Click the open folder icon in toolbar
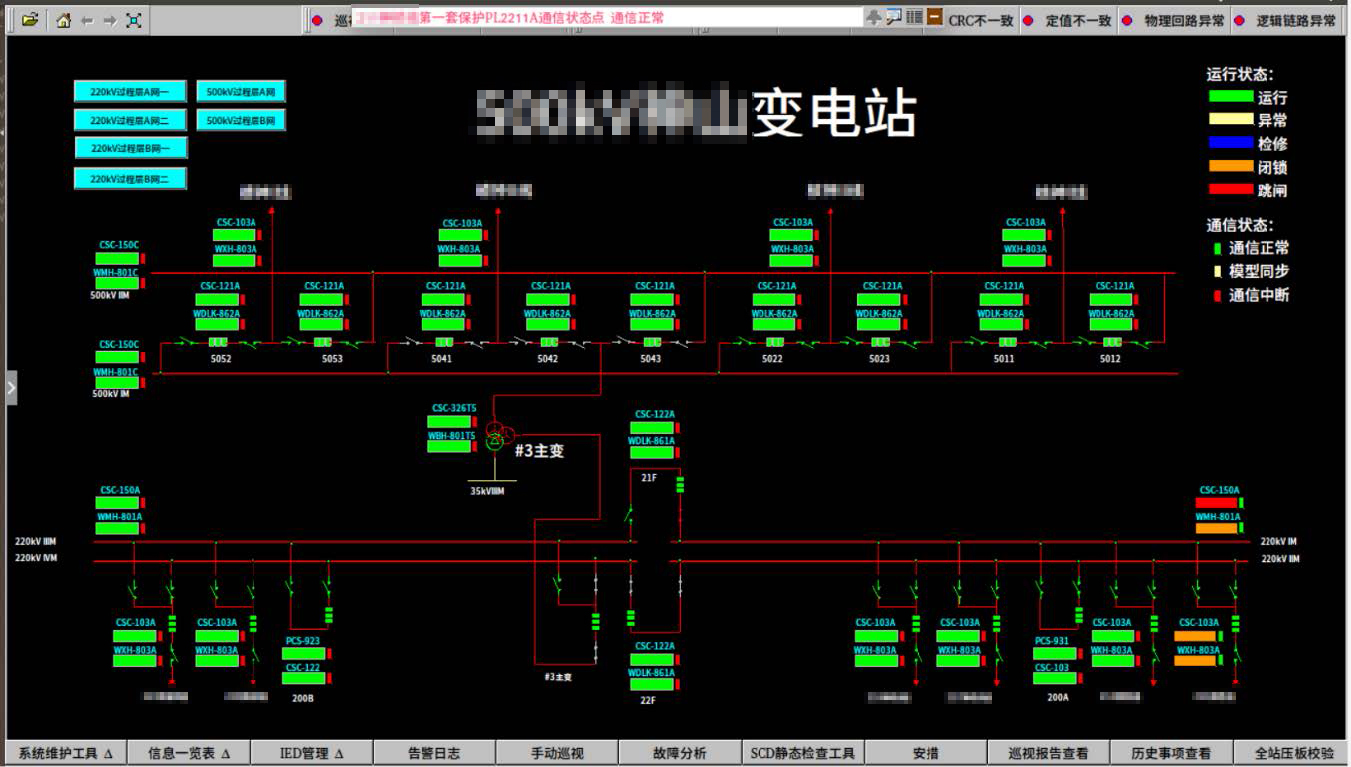Viewport: 1351px width, 767px height. pos(30,19)
